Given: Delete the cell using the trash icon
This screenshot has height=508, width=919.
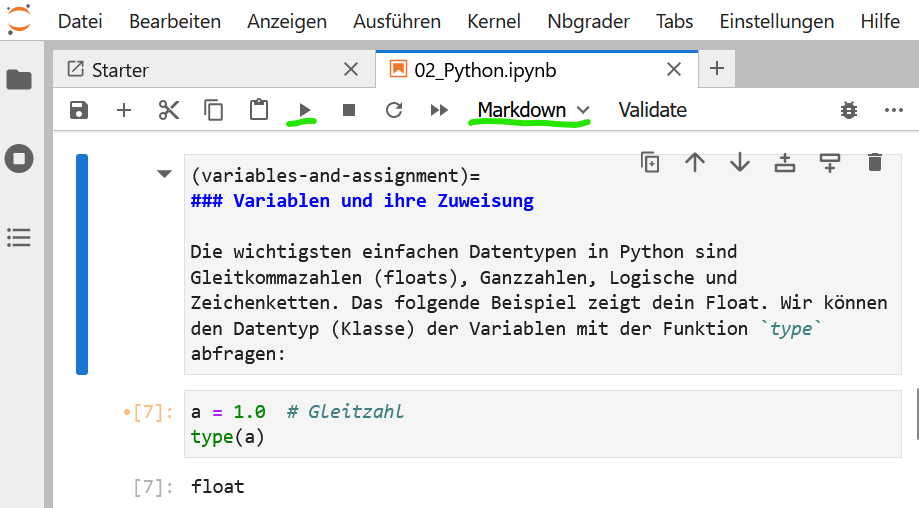Looking at the screenshot, I should tap(875, 162).
